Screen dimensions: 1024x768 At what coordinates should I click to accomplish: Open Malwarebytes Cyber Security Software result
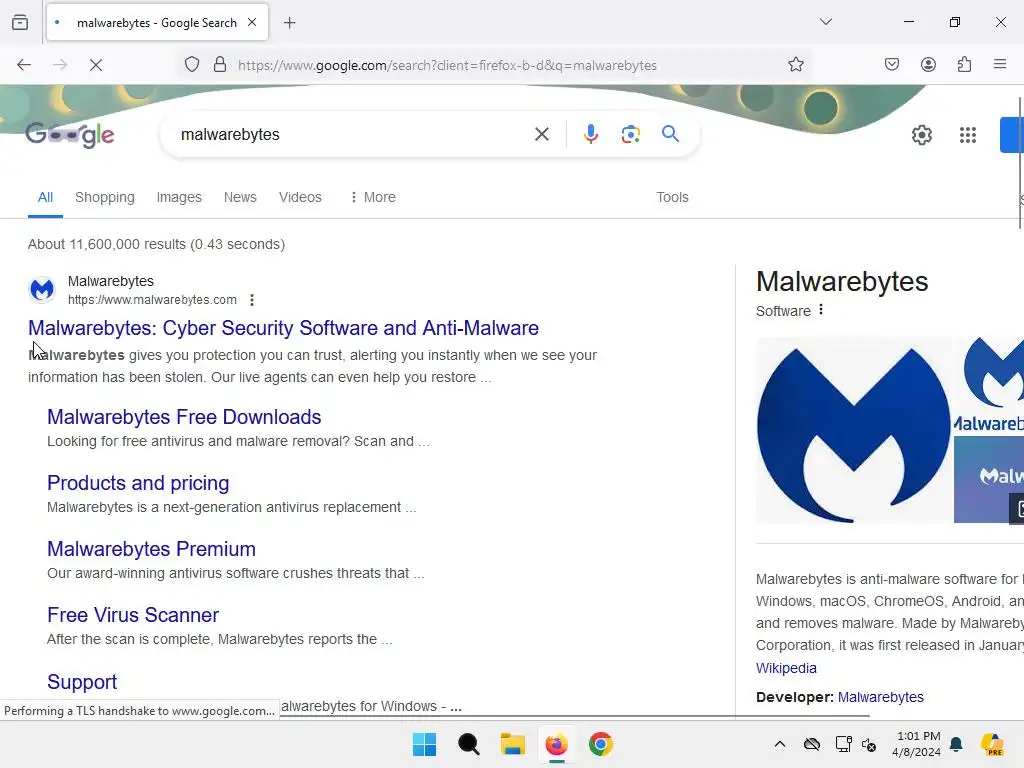pos(283,328)
